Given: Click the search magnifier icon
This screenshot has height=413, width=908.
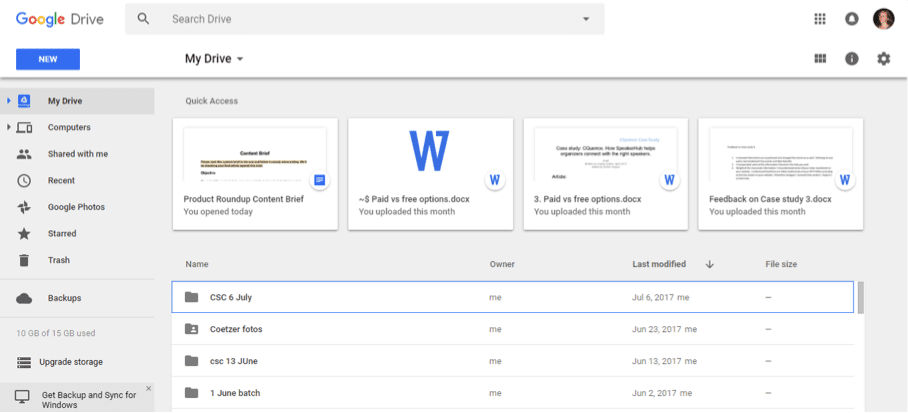Looking at the screenshot, I should [x=143, y=19].
